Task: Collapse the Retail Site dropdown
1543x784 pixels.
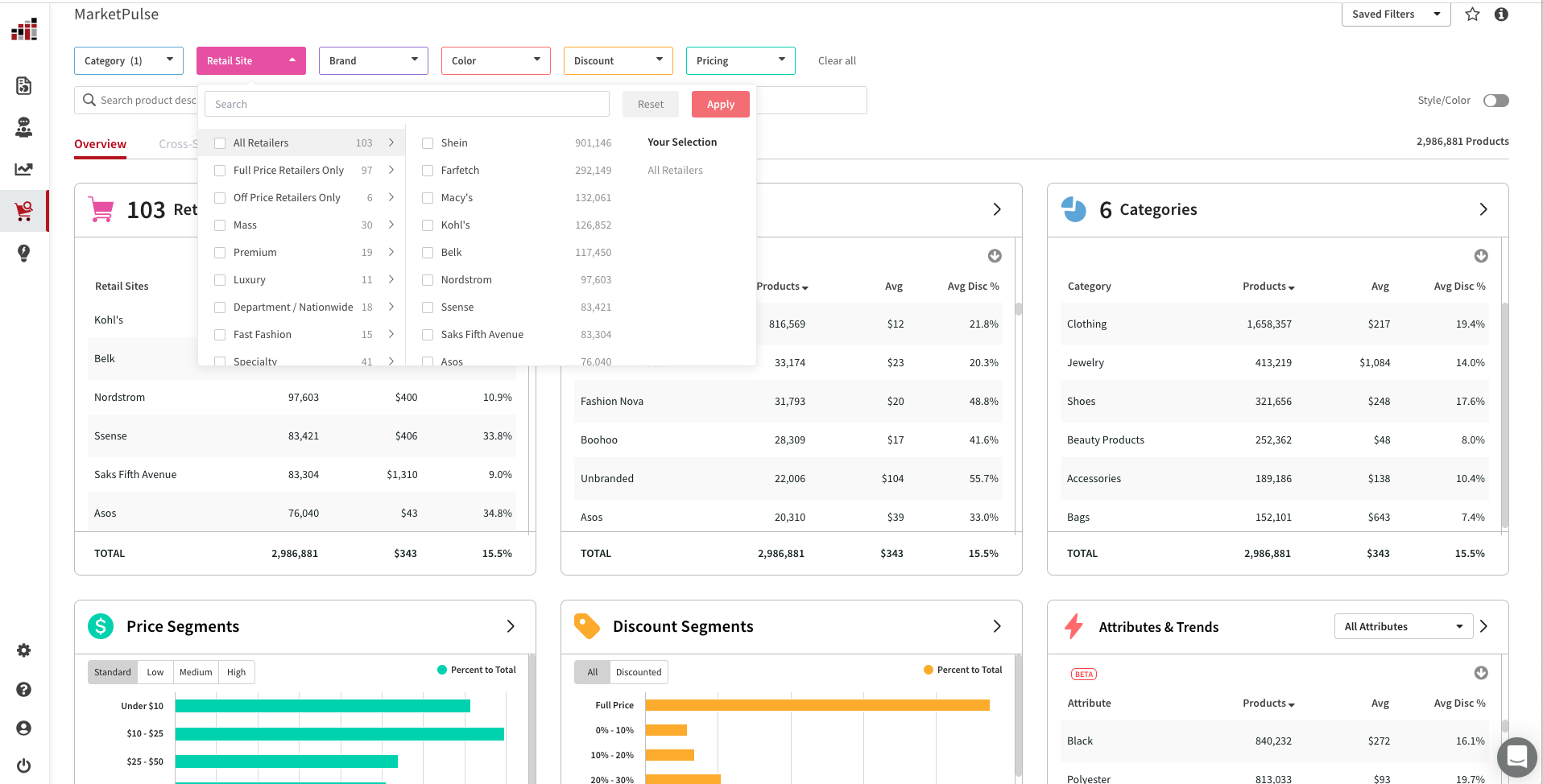Action: click(251, 60)
